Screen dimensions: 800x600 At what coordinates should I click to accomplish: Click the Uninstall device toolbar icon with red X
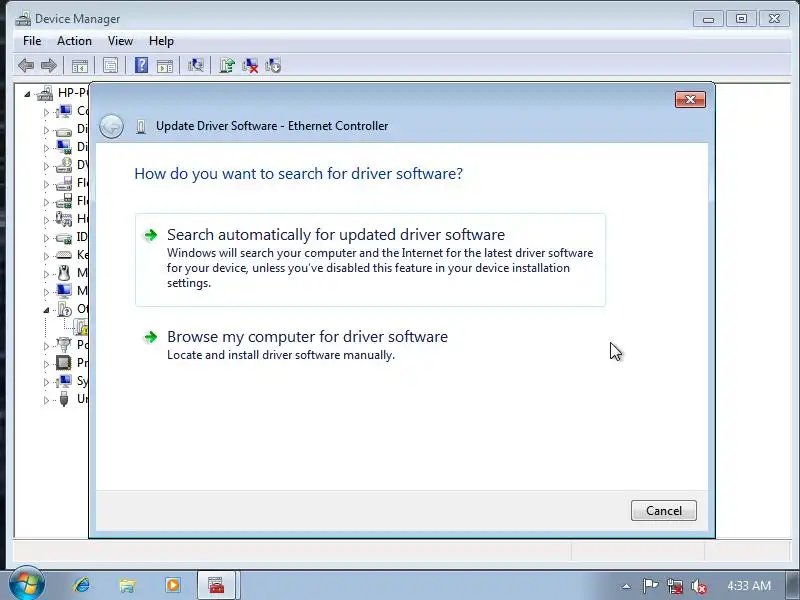250,65
